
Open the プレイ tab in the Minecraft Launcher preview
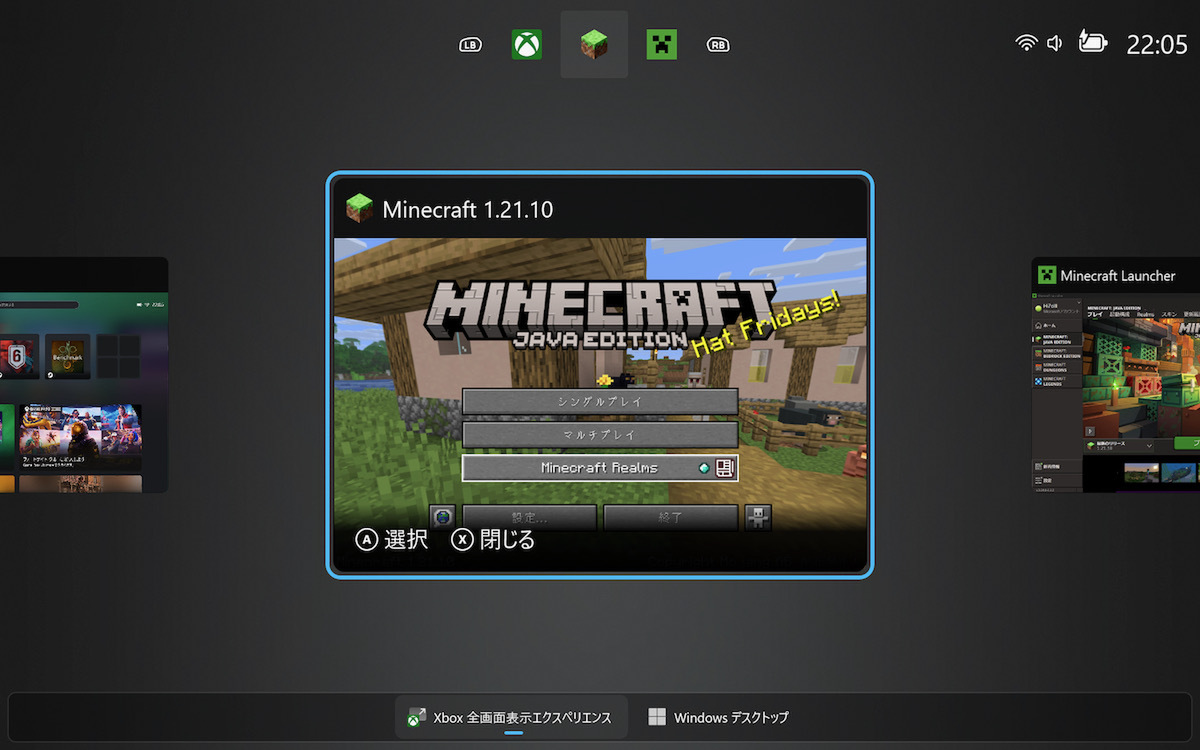coord(1095,315)
